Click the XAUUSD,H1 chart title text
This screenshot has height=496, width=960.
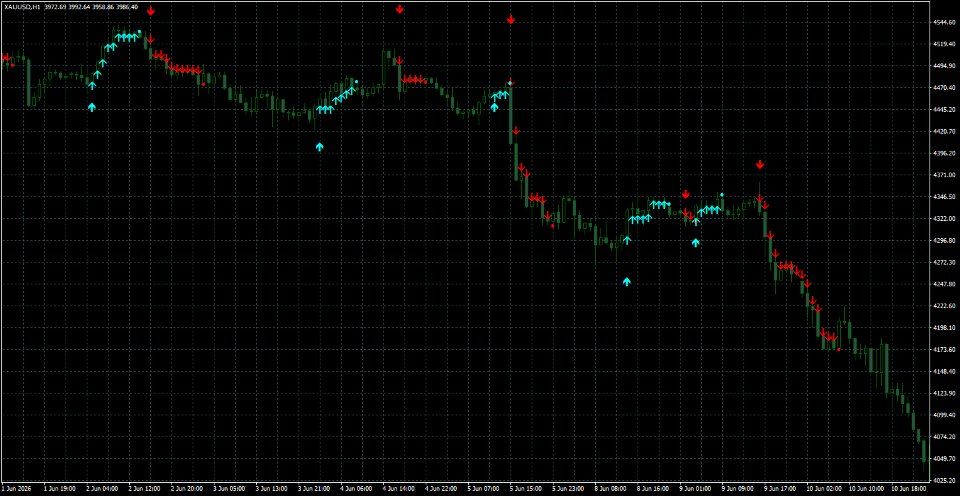tap(21, 7)
